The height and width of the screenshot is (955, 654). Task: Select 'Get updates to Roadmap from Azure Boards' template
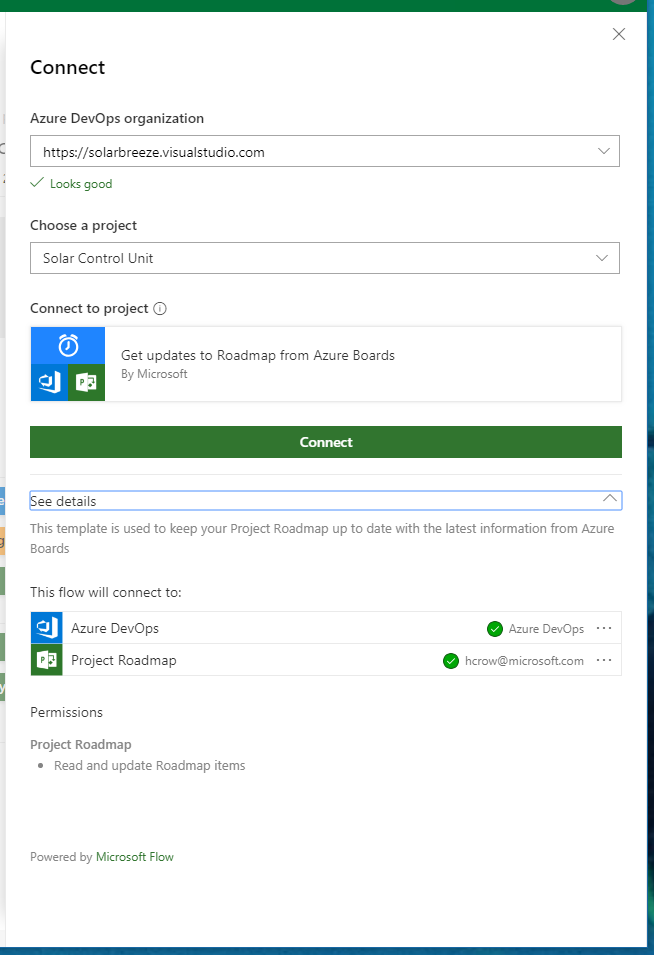pyautogui.click(x=326, y=364)
